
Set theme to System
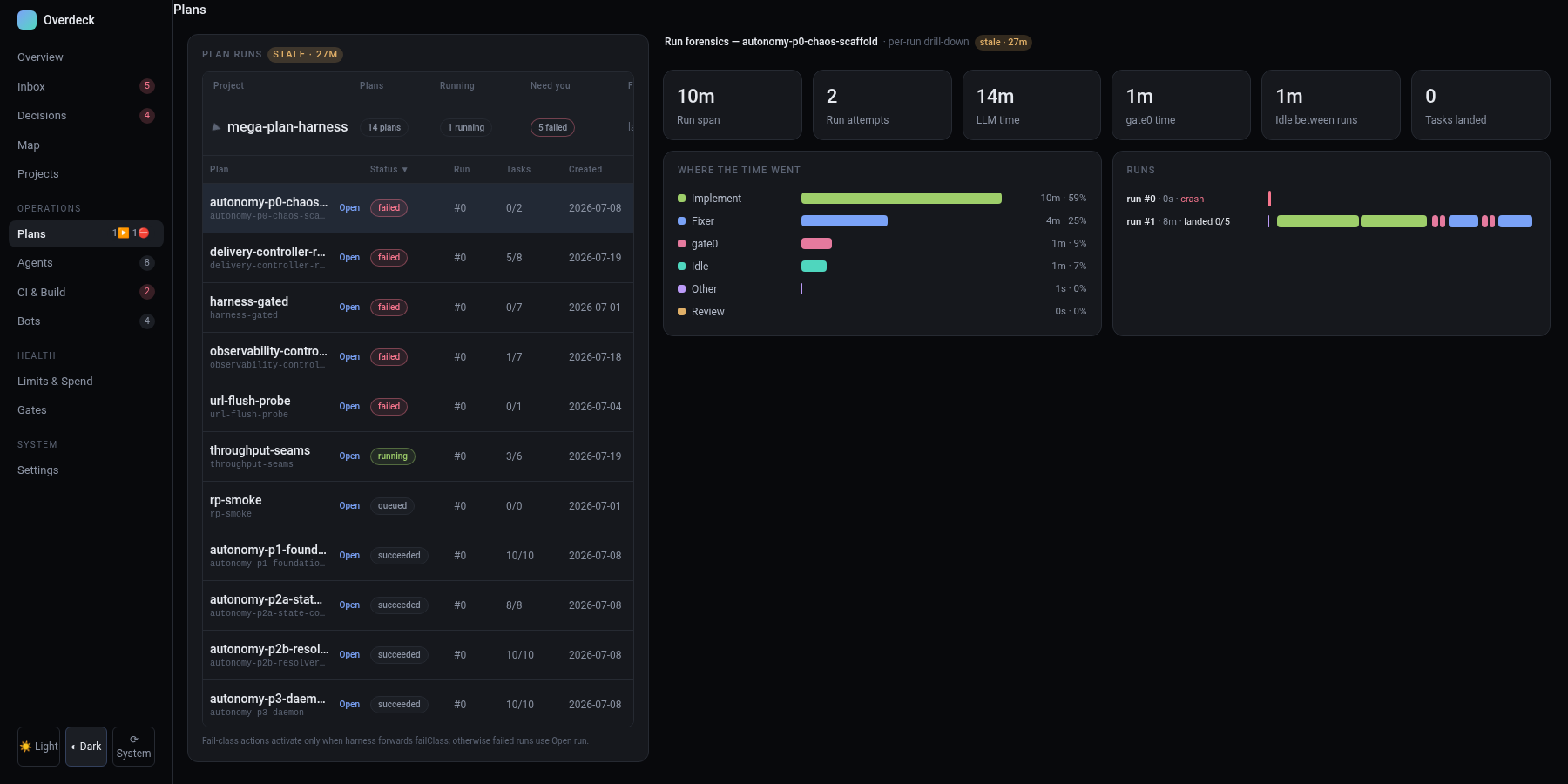tap(133, 747)
